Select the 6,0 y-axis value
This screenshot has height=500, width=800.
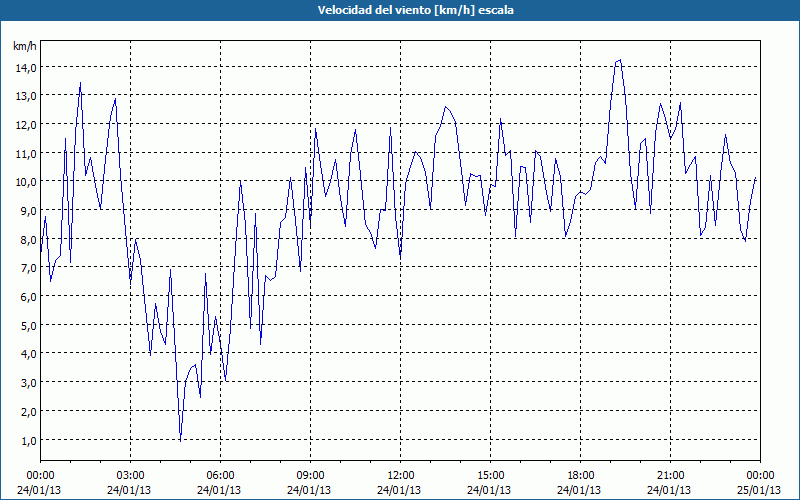[x=28, y=296]
